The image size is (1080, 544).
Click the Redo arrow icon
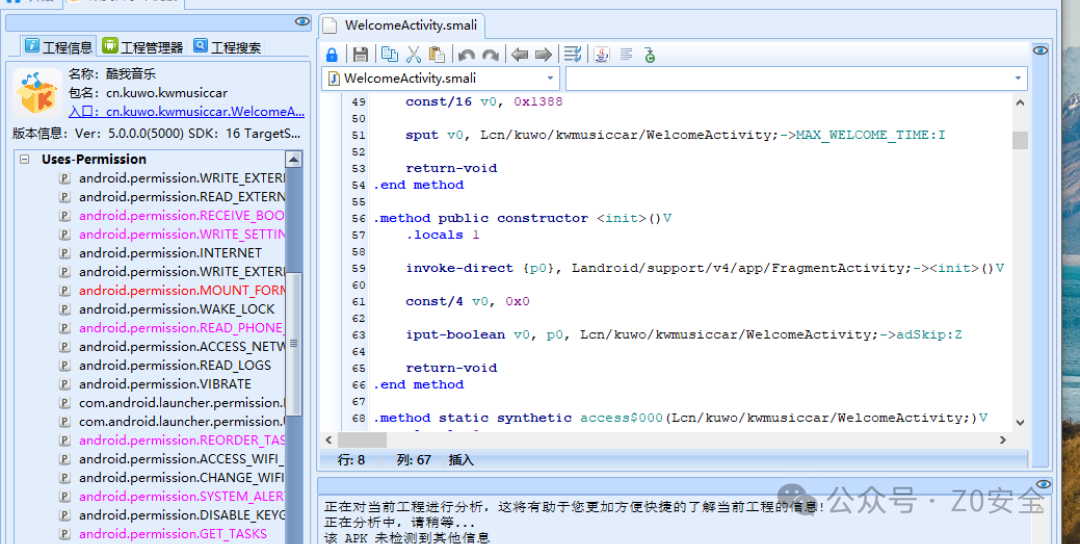tap(490, 54)
